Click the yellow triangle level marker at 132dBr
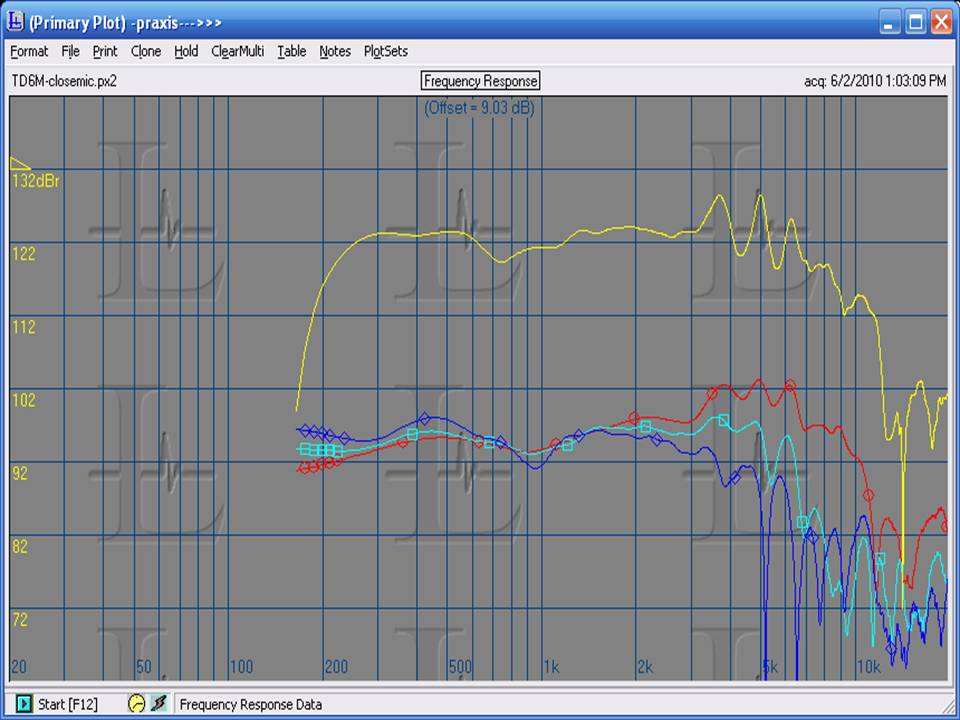 (x=20, y=163)
